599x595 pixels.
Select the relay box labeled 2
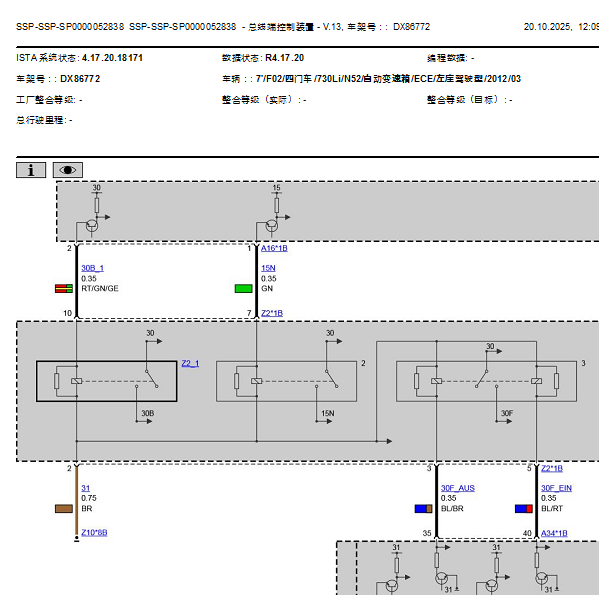[x=287, y=381]
